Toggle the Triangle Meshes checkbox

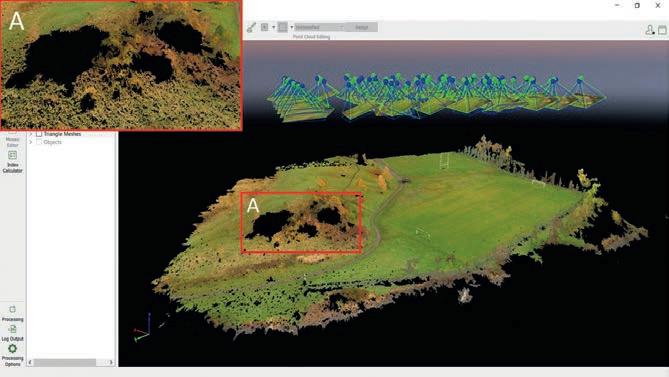pyautogui.click(x=39, y=134)
